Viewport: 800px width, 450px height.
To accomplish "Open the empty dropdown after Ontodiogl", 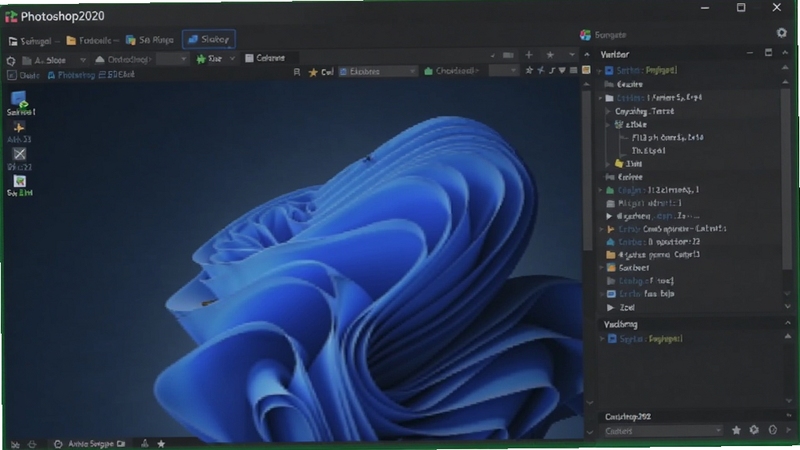I will 172,59.
